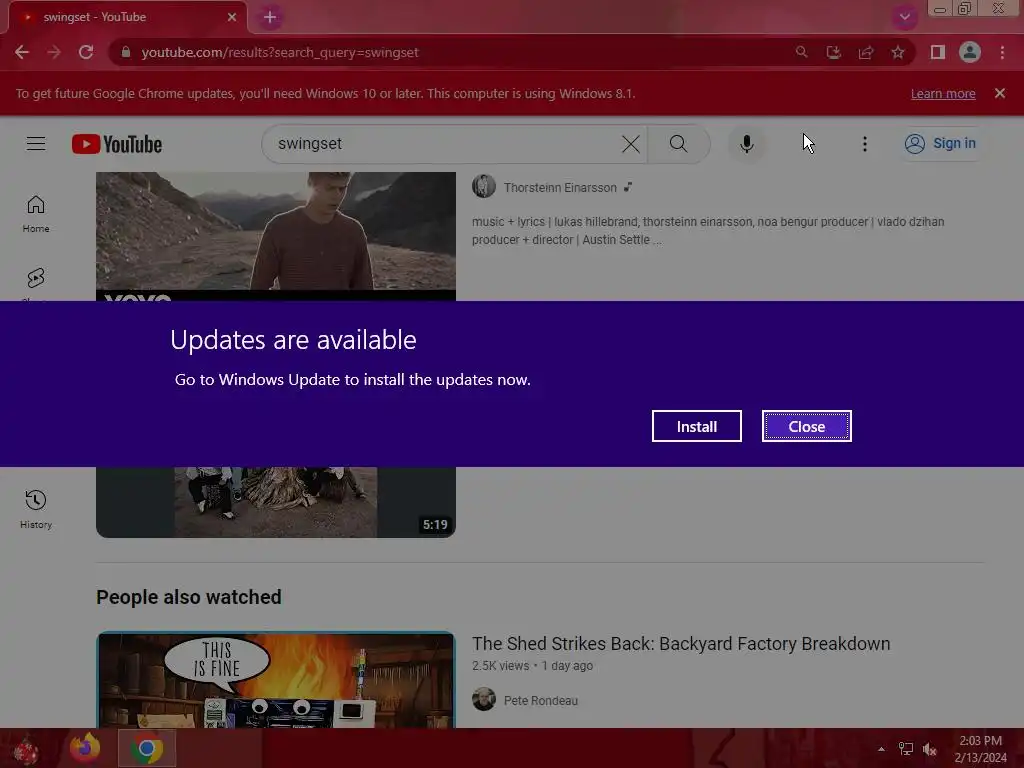Image resolution: width=1024 pixels, height=768 pixels.
Task: Open network icon in system tray
Action: tap(905, 749)
